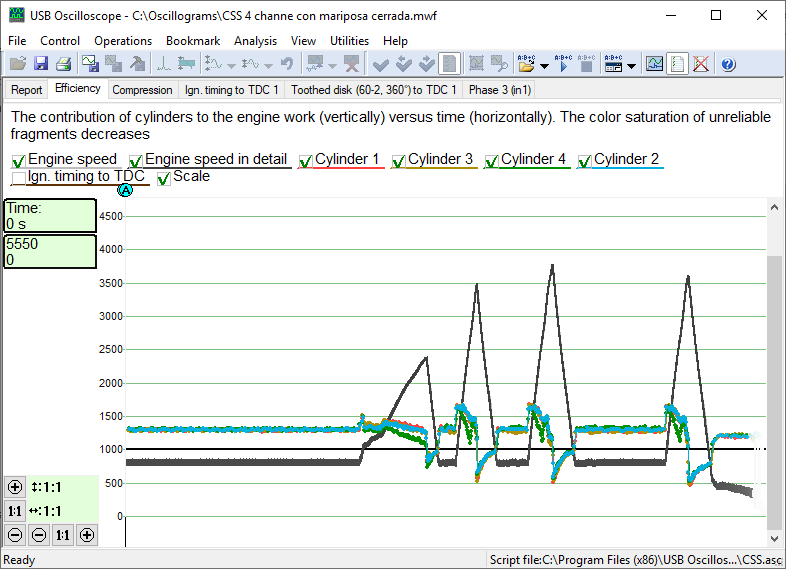Viewport: 786px width, 569px height.
Task: Reset horizontal zoom with bottom 1:1 button
Action: 63,535
